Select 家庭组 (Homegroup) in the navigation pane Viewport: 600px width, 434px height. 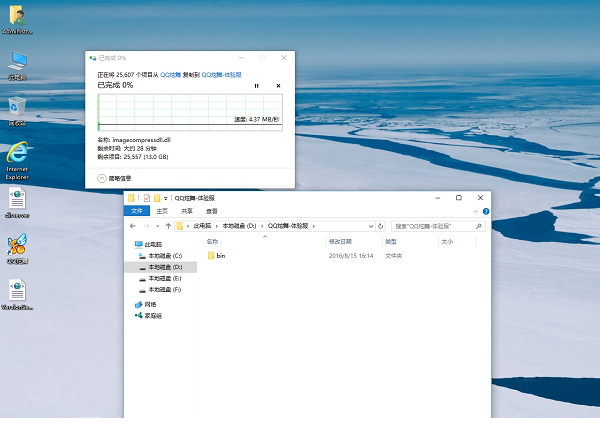(148, 316)
